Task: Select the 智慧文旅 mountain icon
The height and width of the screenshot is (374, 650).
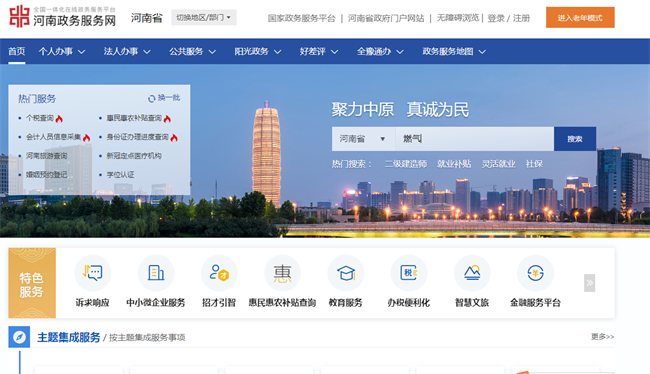Action: [x=472, y=273]
